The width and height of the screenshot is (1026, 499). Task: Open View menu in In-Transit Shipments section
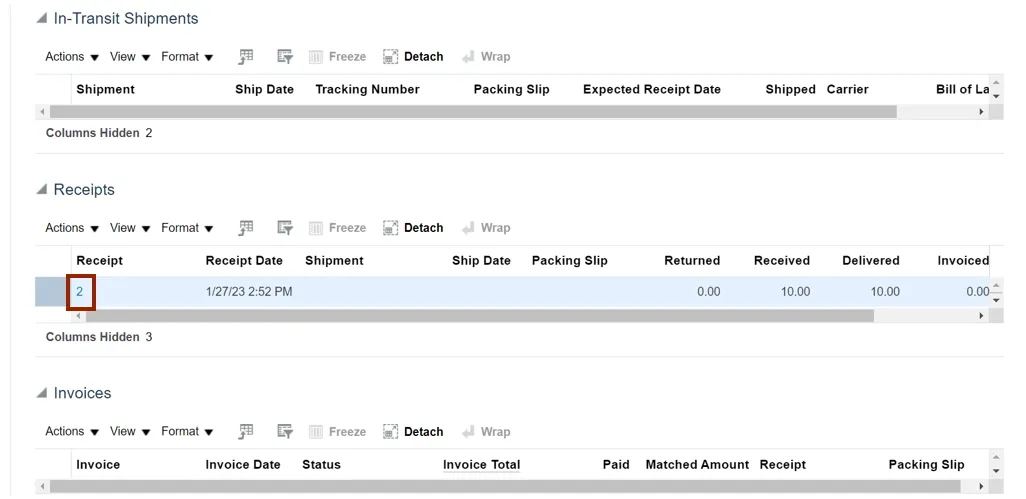pyautogui.click(x=130, y=57)
